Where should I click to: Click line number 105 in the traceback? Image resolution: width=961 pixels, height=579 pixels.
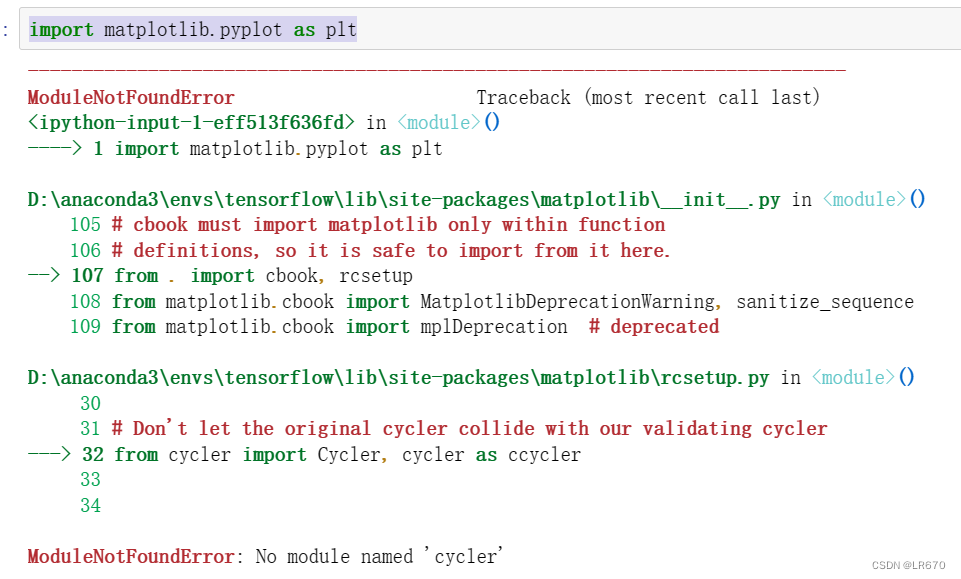pyautogui.click(x=85, y=224)
